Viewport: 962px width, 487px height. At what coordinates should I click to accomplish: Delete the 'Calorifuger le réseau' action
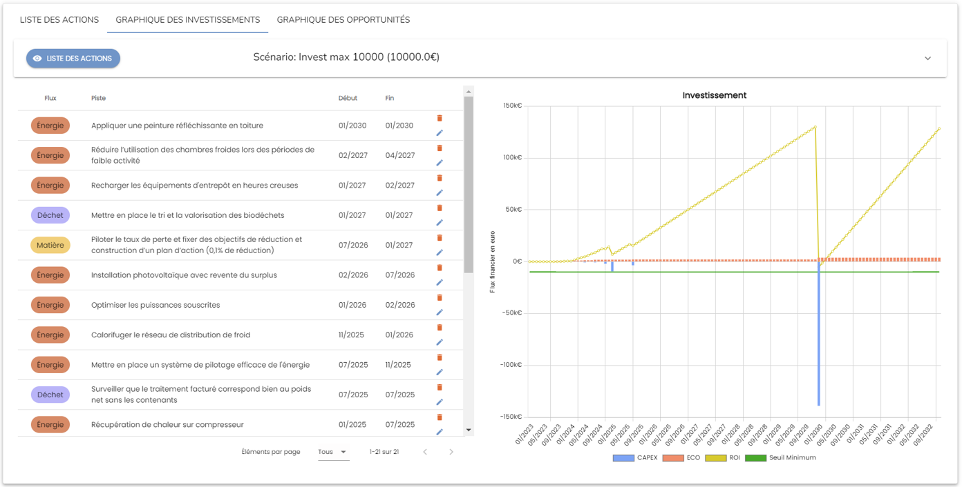[439, 327]
